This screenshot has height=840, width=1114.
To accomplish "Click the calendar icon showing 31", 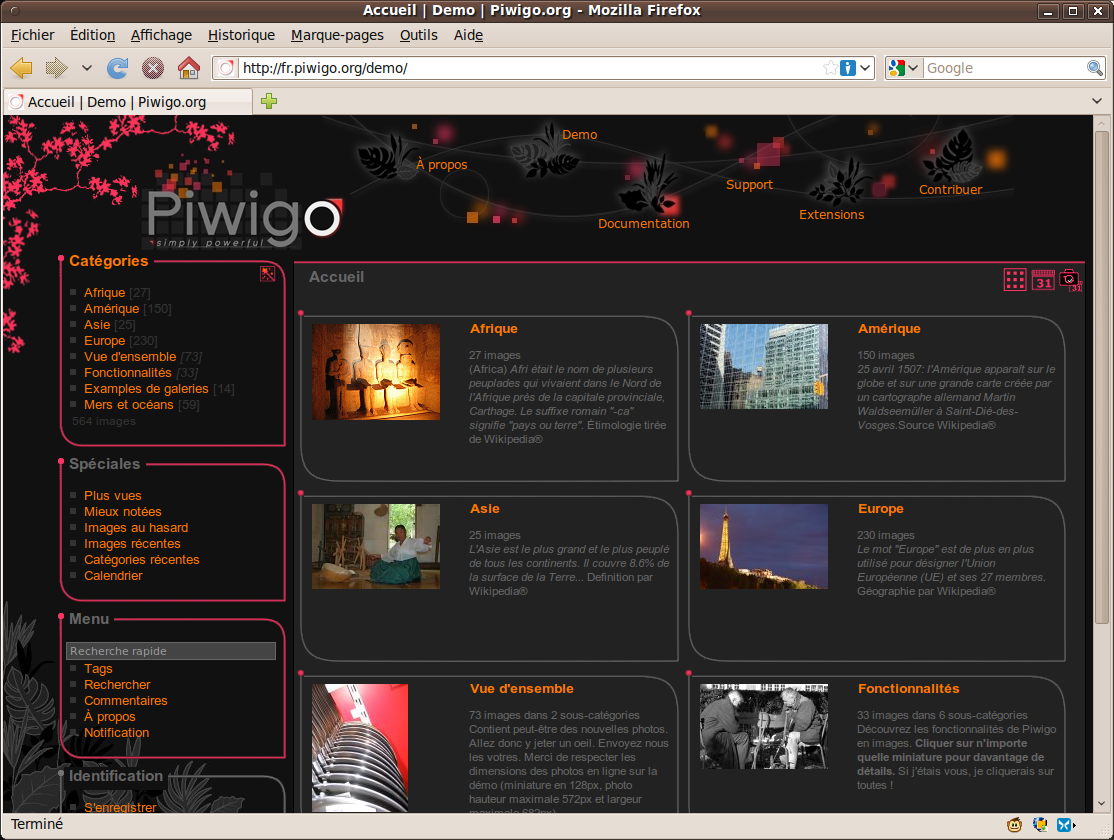I will tap(1043, 280).
